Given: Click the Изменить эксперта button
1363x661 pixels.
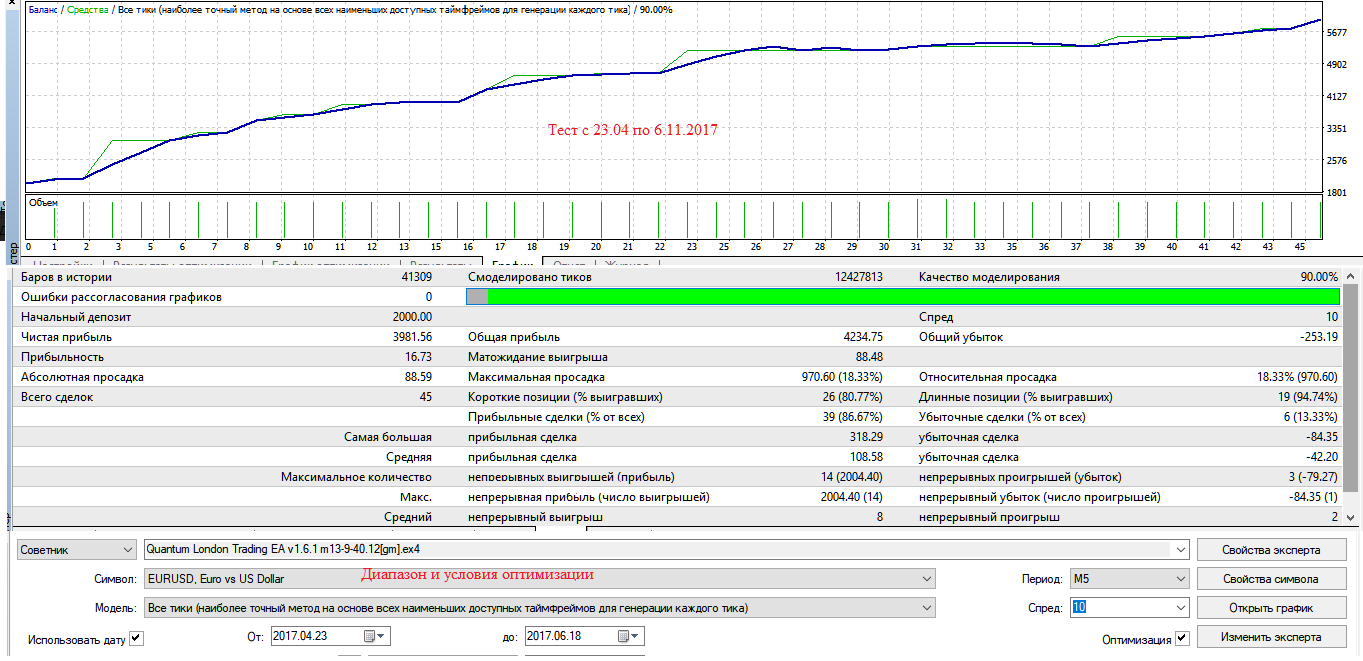Looking at the screenshot, I should pyautogui.click(x=1271, y=637).
